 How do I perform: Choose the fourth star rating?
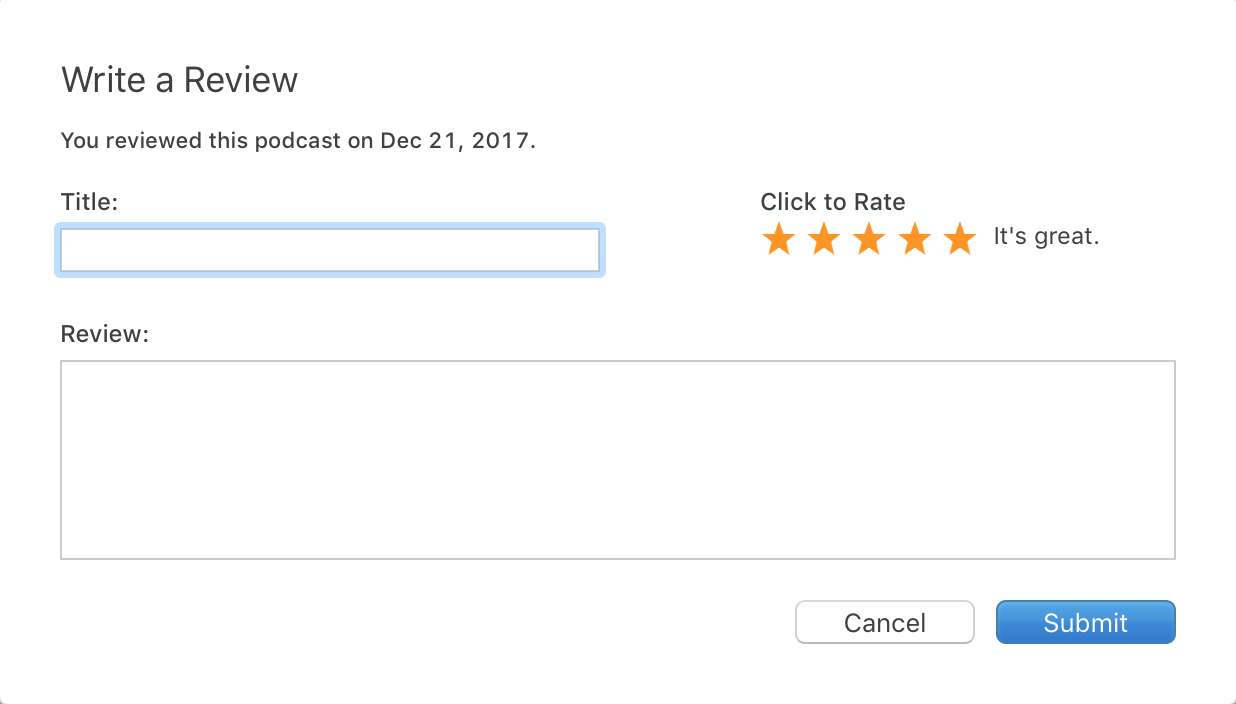coord(914,239)
